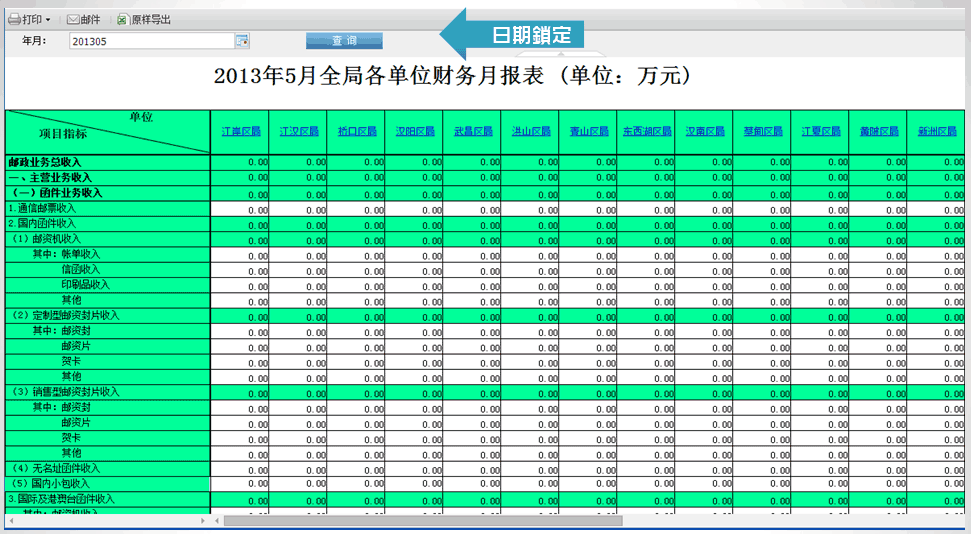The height and width of the screenshot is (534, 971).
Task: Click the 项目指标 header label
Action: (x=63, y=134)
